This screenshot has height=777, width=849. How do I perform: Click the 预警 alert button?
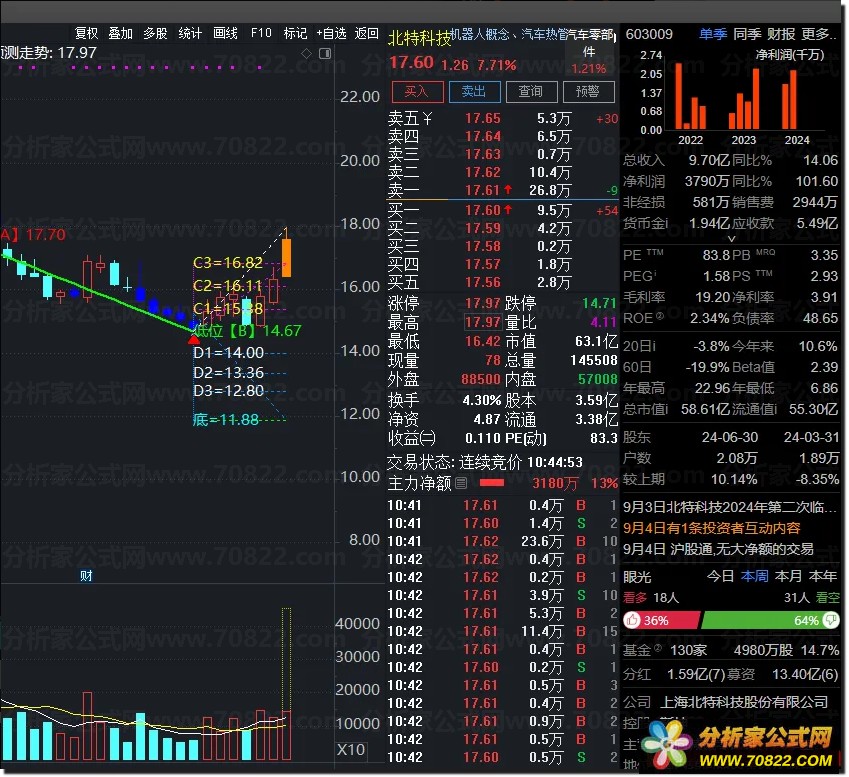point(589,92)
